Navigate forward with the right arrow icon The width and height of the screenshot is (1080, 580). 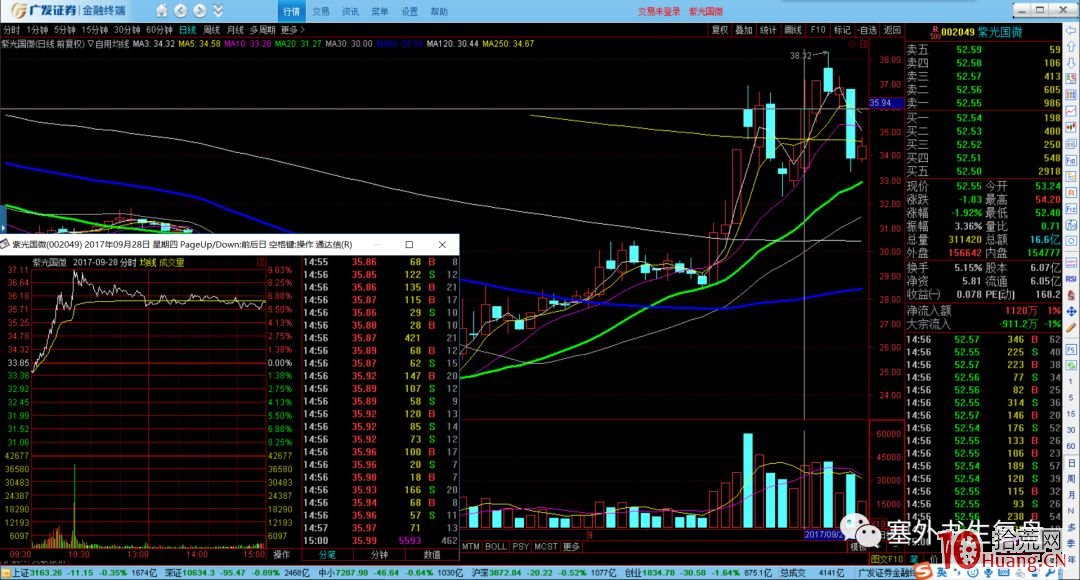pos(200,11)
